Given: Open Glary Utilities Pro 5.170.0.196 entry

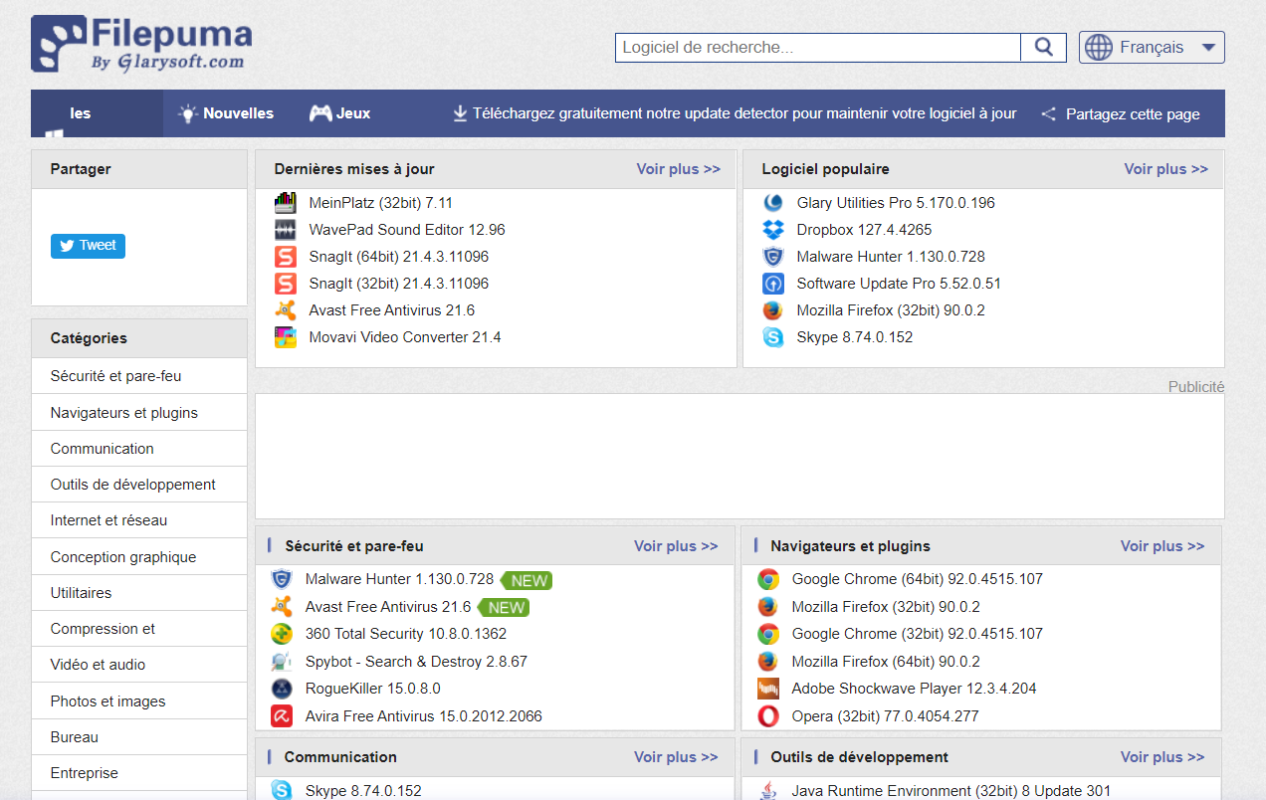Looking at the screenshot, I should point(896,203).
